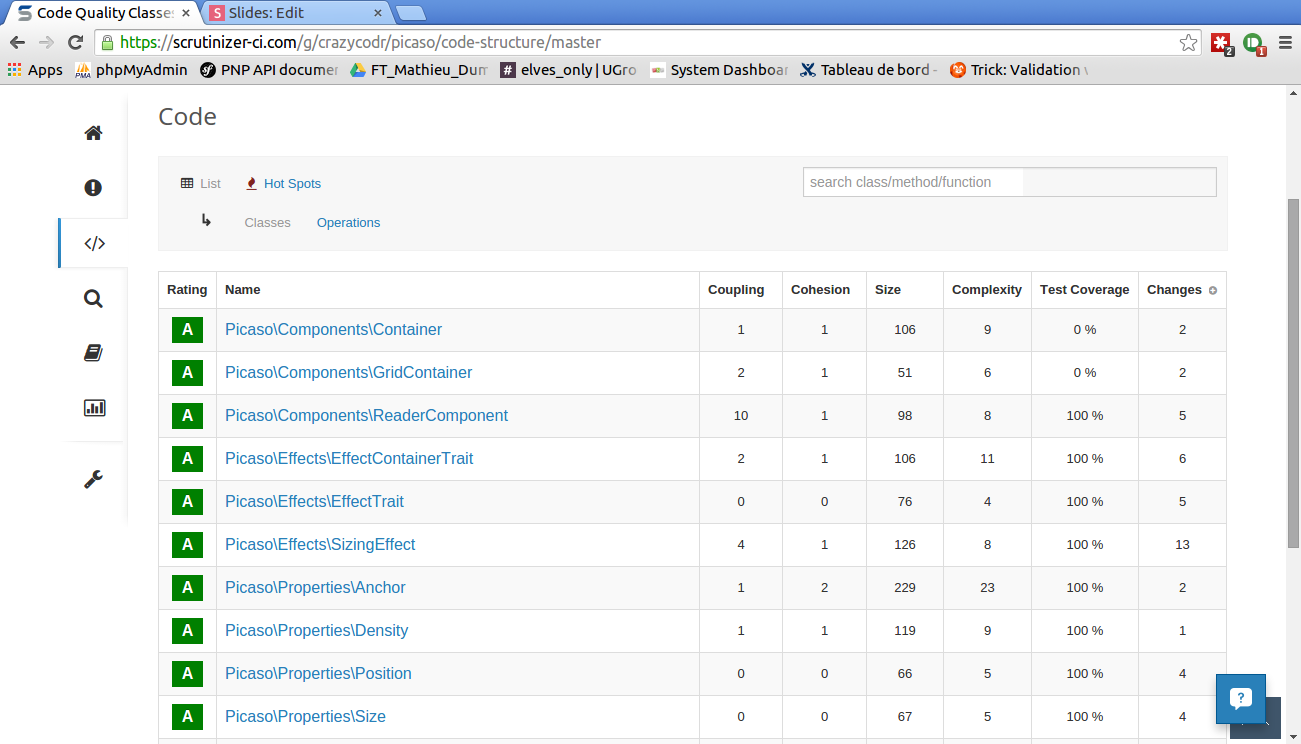Select the Operations sub-tab
This screenshot has width=1301, height=744.
coord(348,222)
